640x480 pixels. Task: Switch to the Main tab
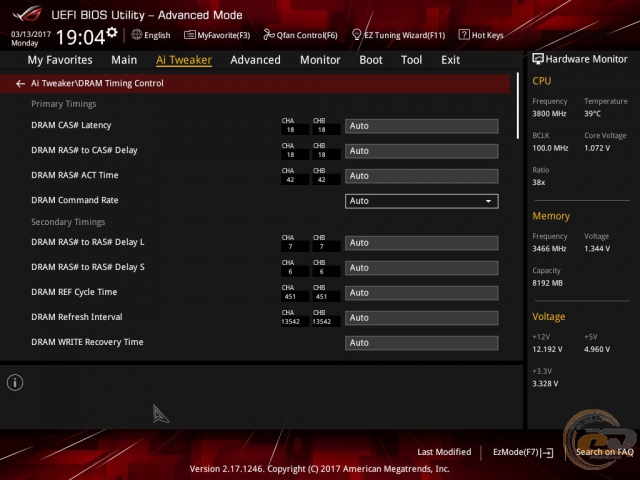coord(124,60)
